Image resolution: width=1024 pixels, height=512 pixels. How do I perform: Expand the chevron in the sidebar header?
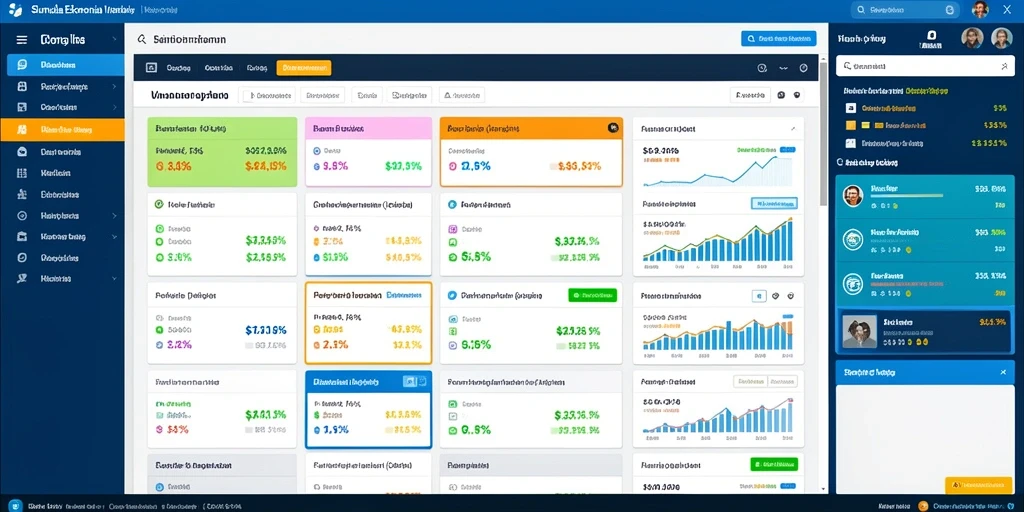pos(114,40)
